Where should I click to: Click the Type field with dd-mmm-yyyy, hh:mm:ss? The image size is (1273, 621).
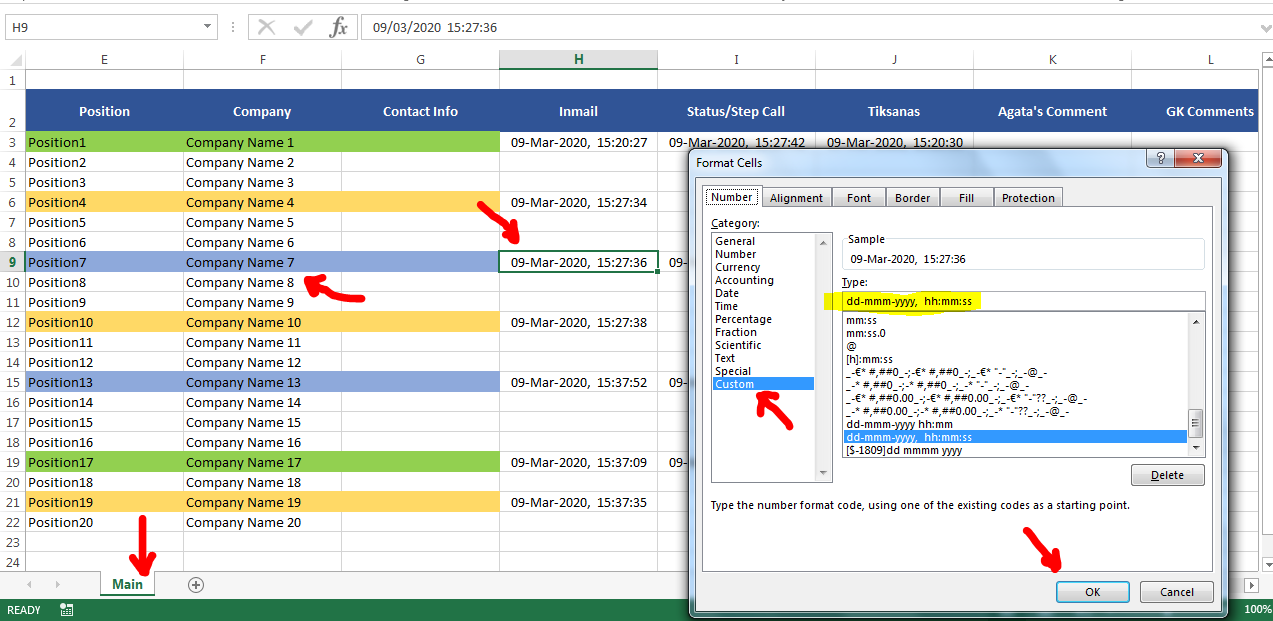pos(1024,301)
